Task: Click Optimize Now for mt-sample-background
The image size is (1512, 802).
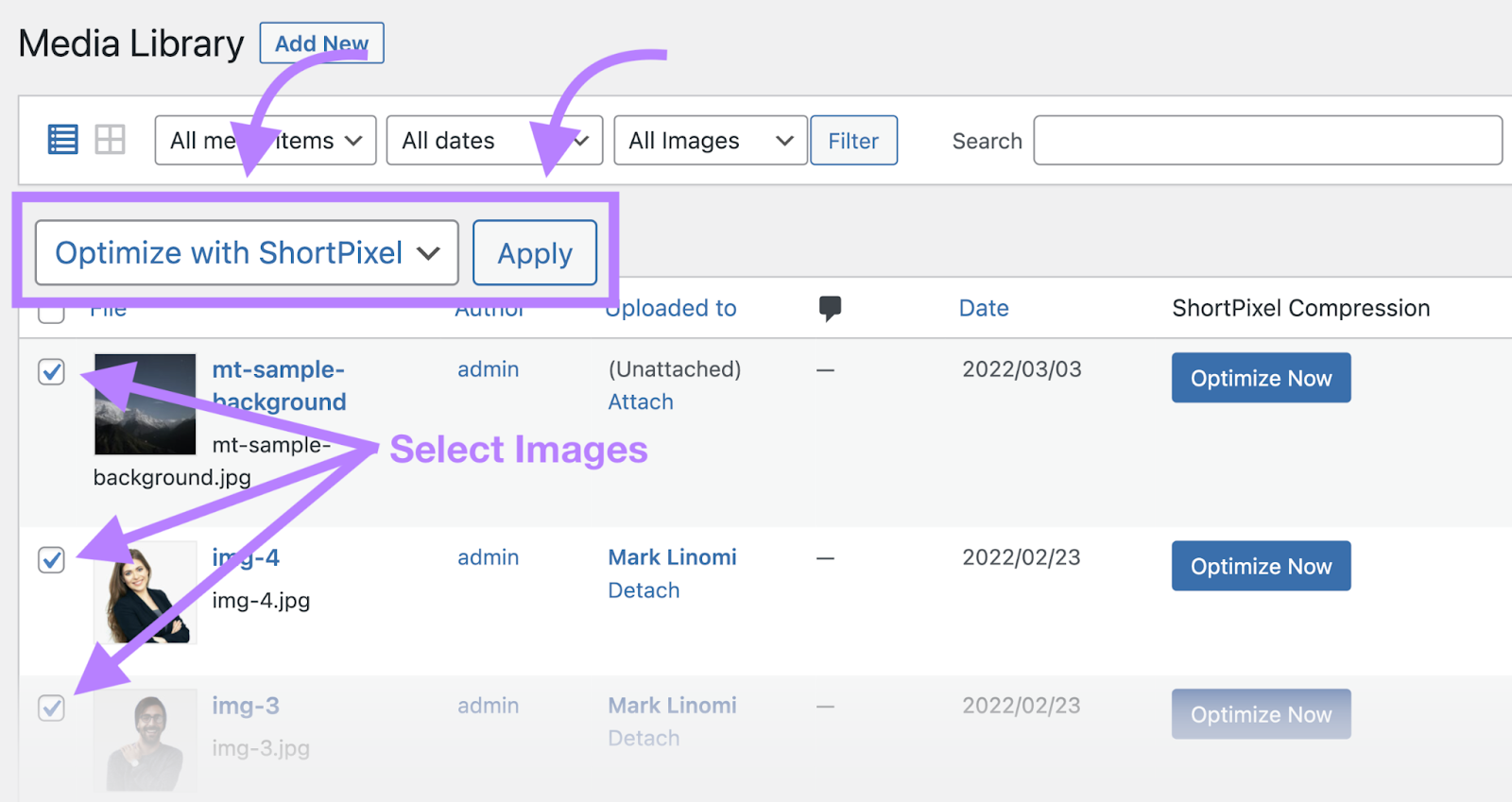Action: 1261,378
